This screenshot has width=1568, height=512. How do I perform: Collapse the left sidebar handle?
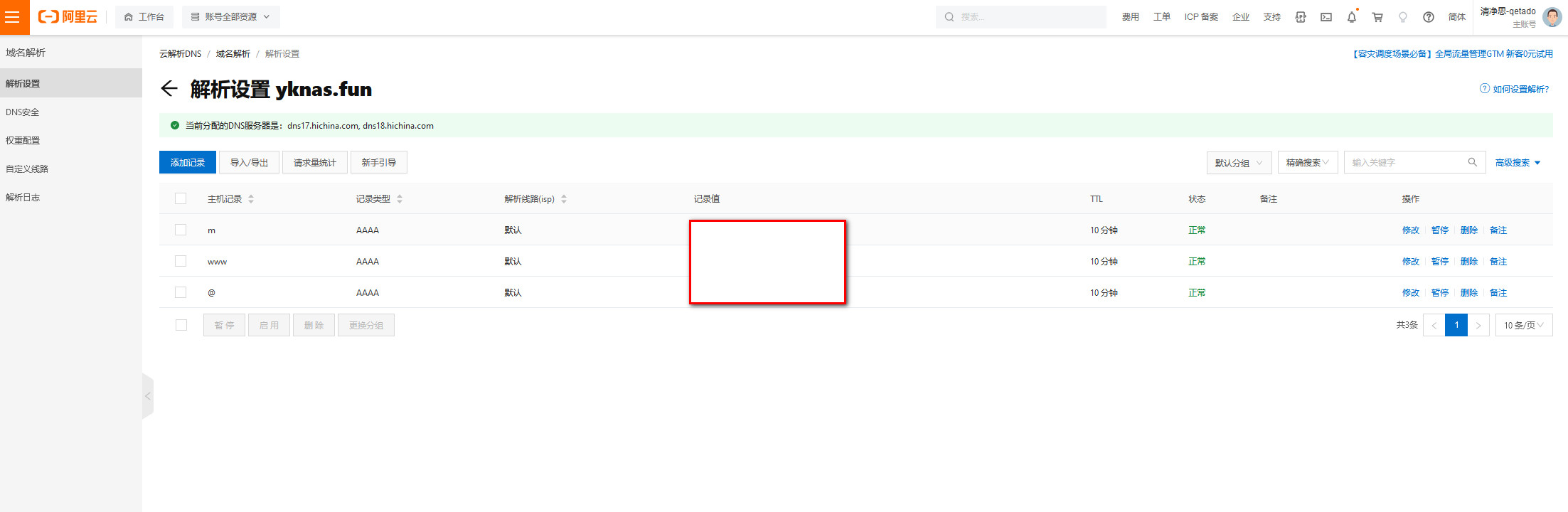(x=148, y=396)
